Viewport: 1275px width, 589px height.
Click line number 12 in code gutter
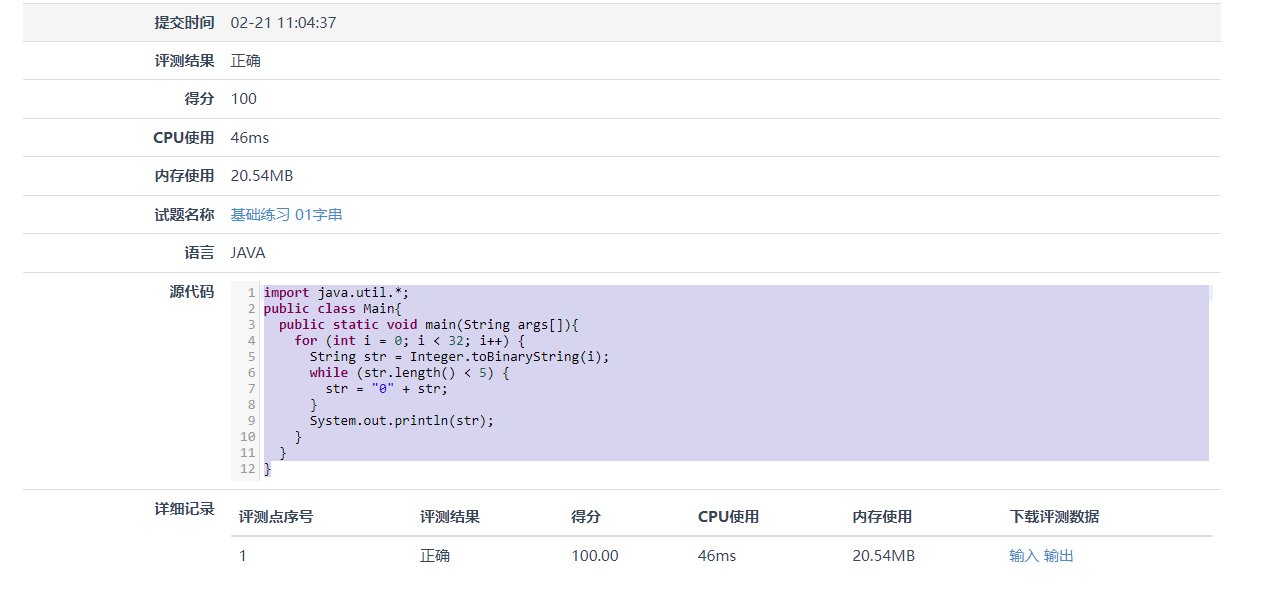[248, 469]
